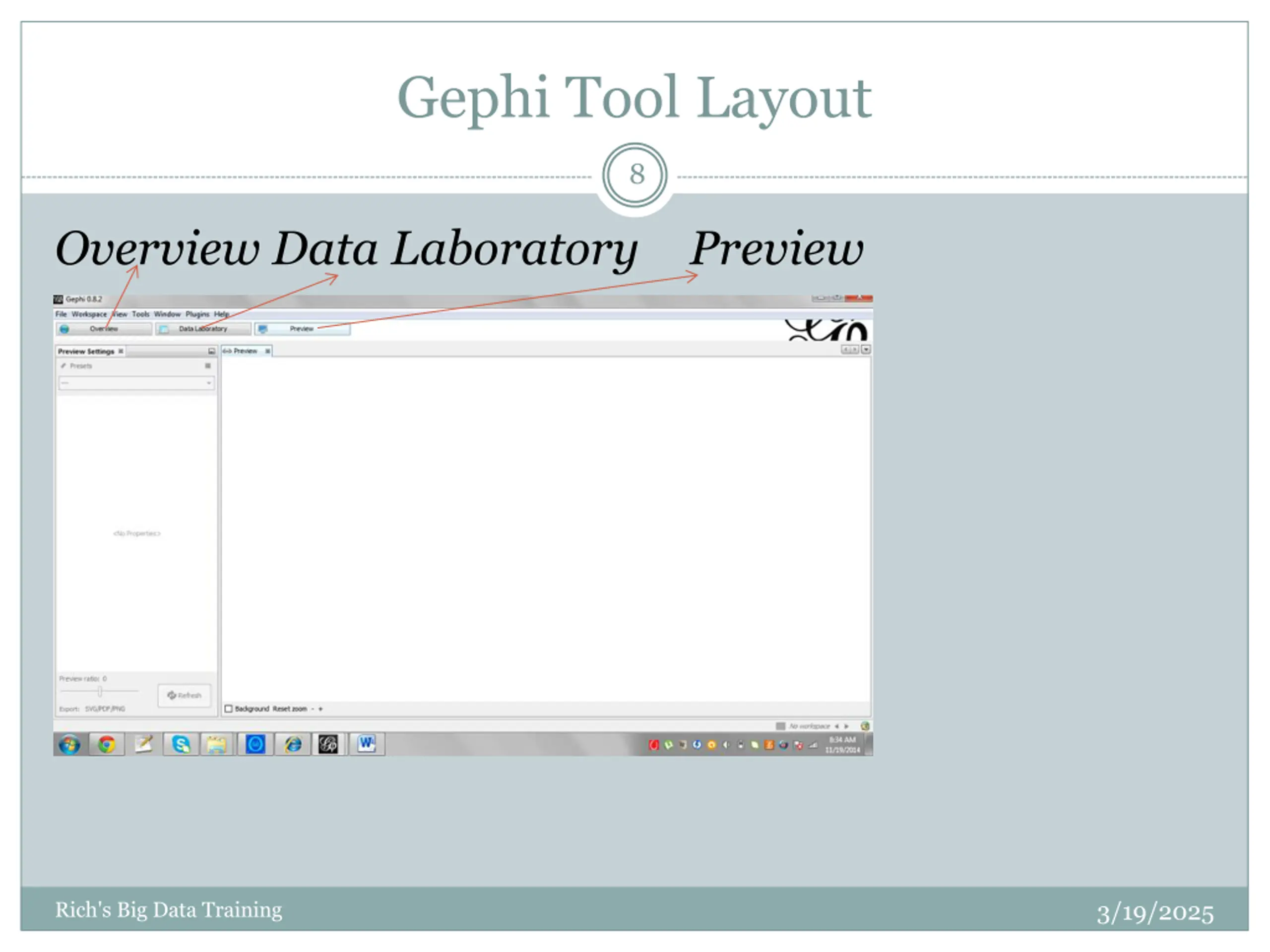Viewport: 1270px width, 952px height.
Task: Open the blue circle app in taskbar
Action: pos(255,745)
